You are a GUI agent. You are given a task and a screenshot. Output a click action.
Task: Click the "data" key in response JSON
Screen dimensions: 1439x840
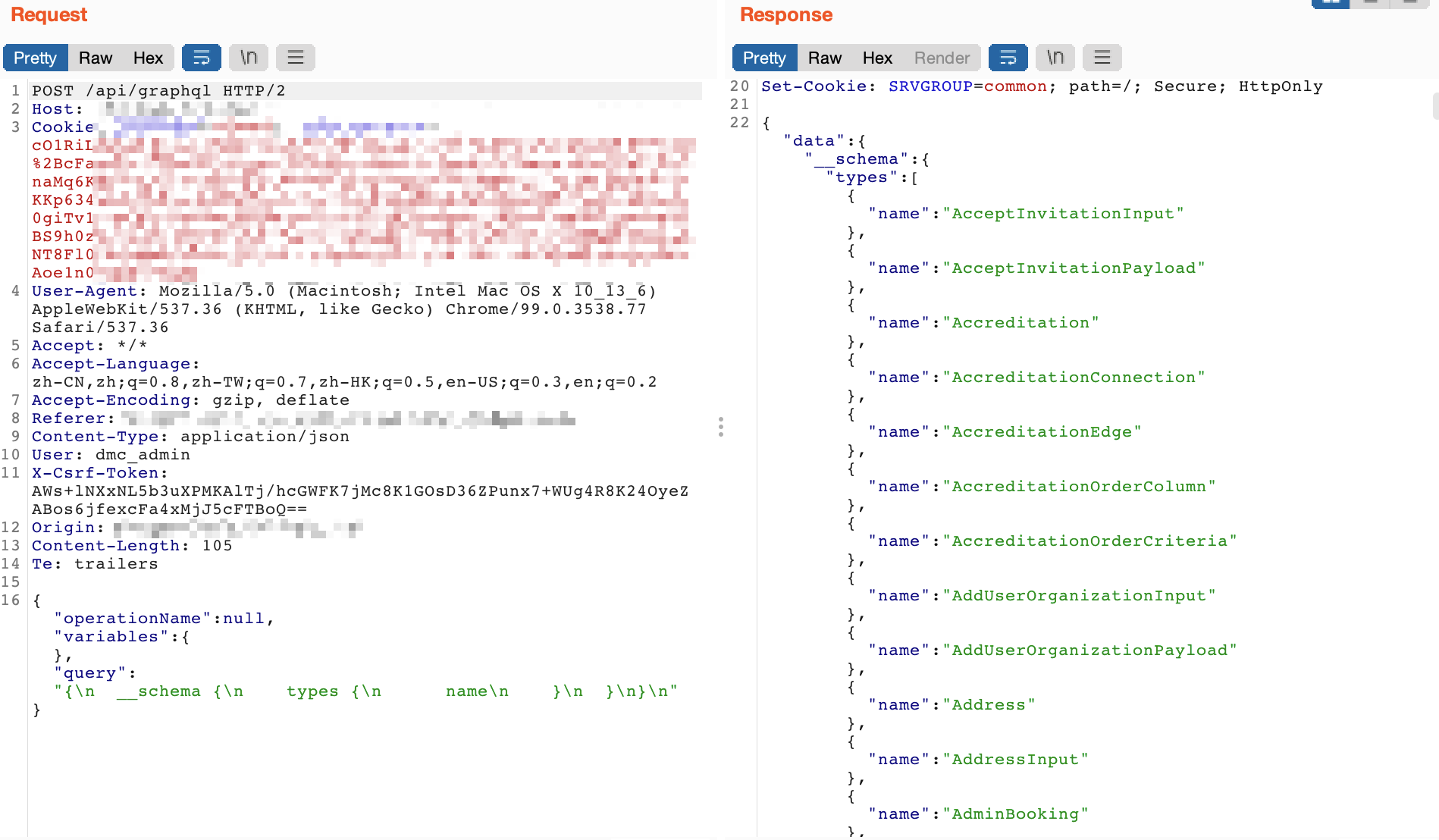pos(814,141)
